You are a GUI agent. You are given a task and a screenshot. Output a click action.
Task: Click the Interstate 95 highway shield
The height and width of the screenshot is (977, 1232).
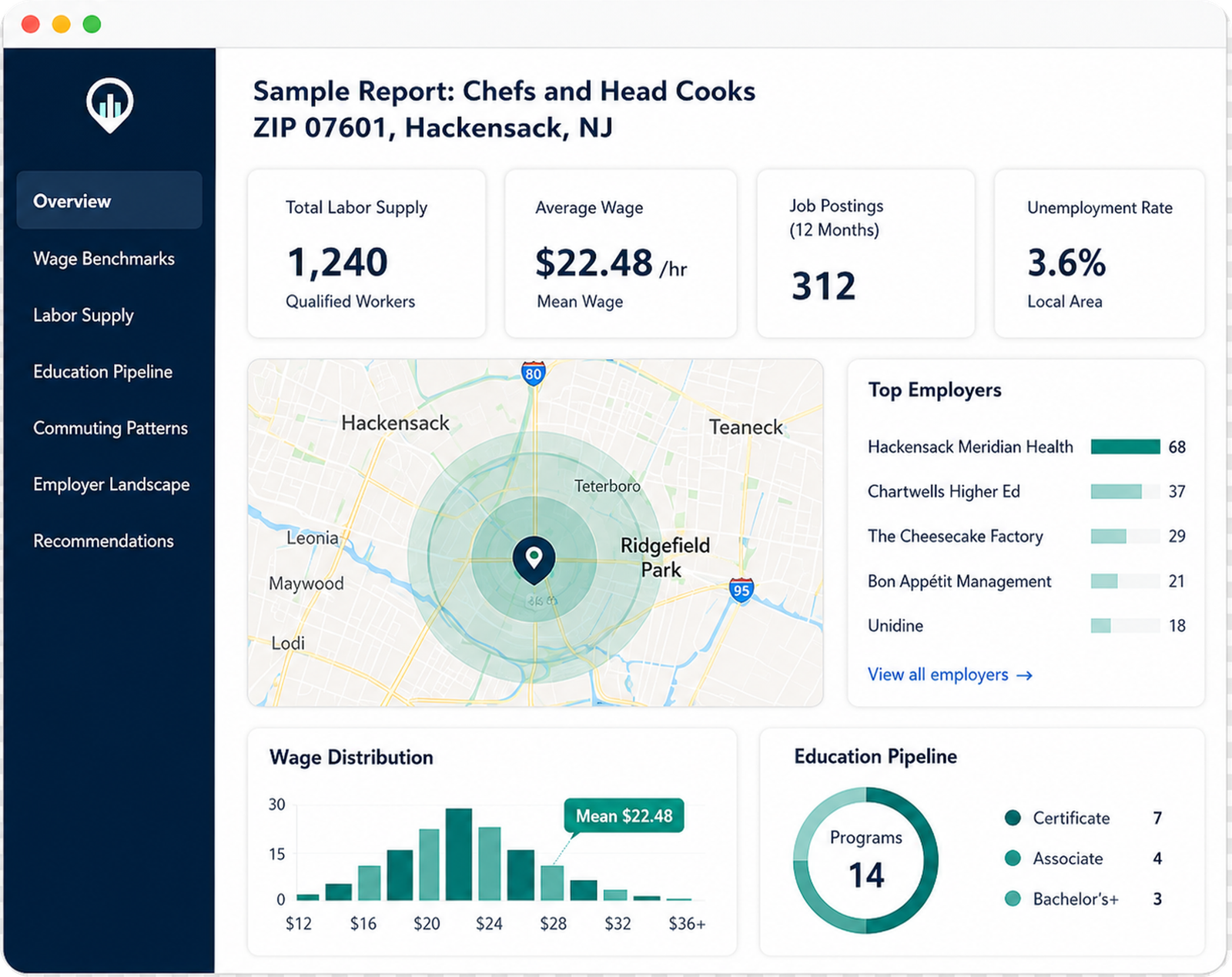pyautogui.click(x=741, y=590)
